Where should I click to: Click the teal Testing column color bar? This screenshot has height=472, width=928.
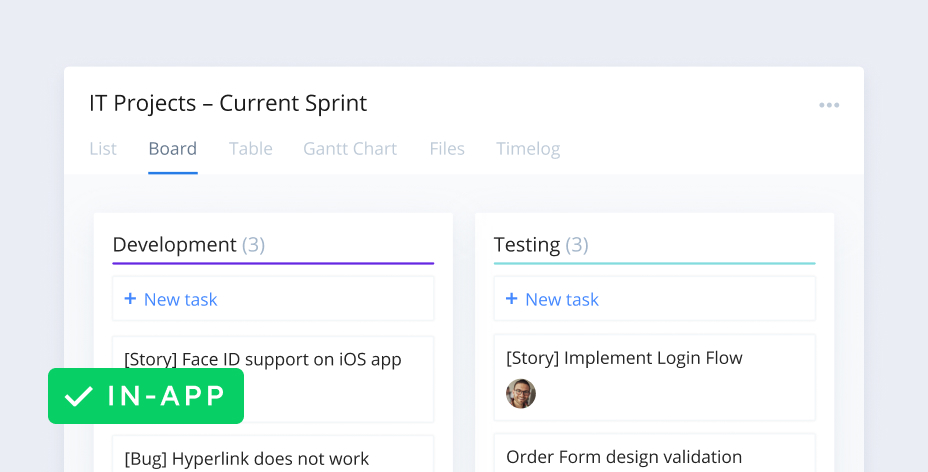pos(654,264)
